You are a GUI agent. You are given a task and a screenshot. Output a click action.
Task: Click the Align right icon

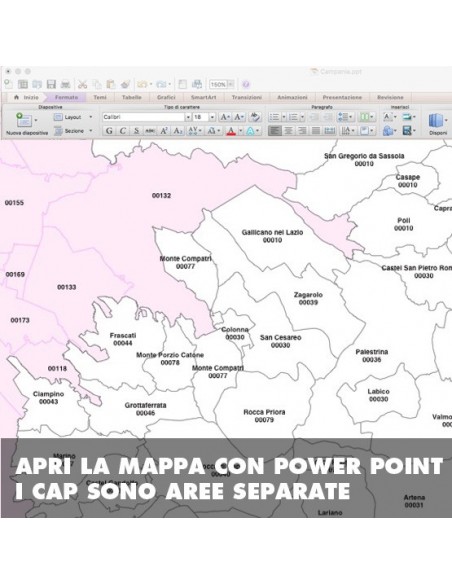coord(302,131)
